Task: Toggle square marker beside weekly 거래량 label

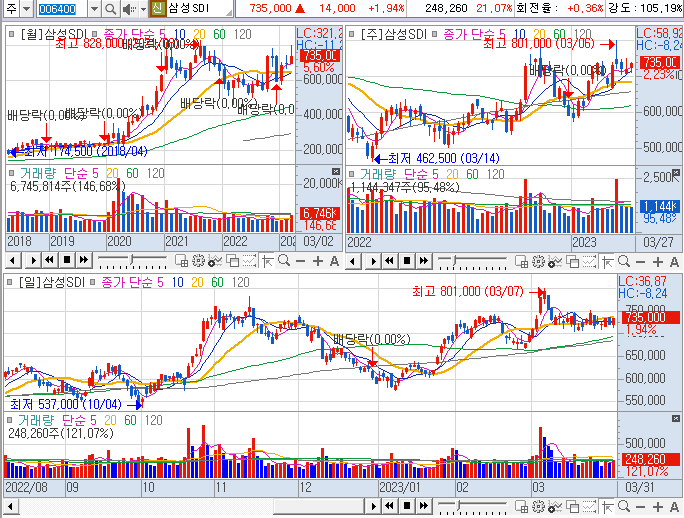Action: [x=352, y=174]
